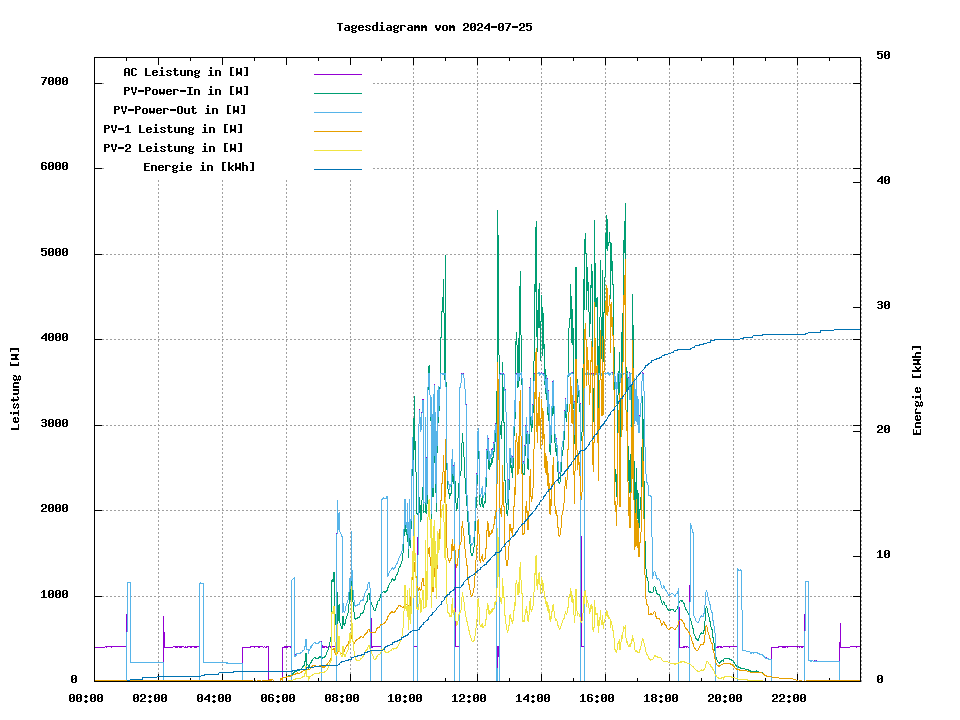Click line sample beside Energie legend entry
Screen dimensions: 960x720
tap(337, 169)
